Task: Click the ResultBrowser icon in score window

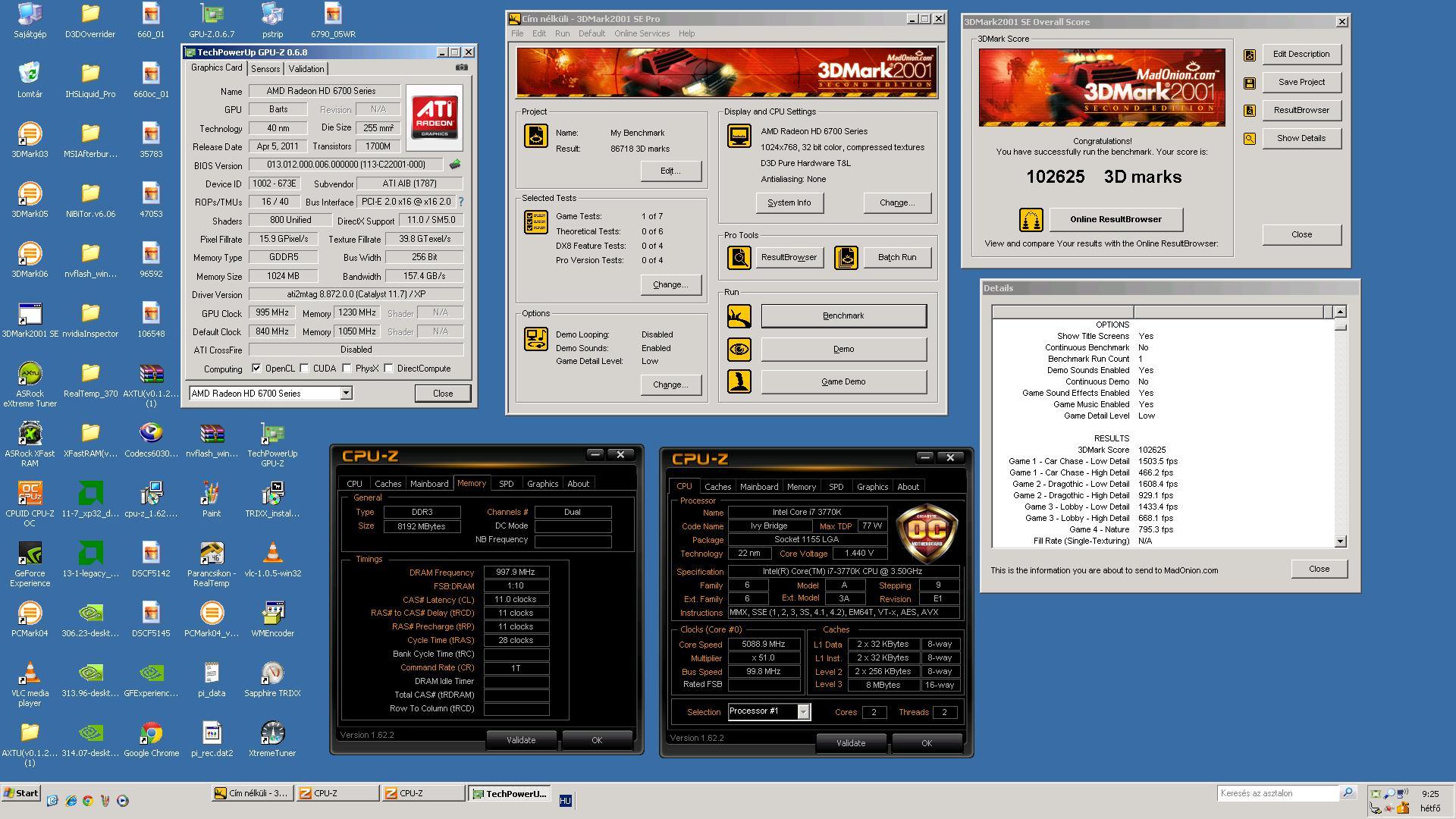Action: (1249, 111)
